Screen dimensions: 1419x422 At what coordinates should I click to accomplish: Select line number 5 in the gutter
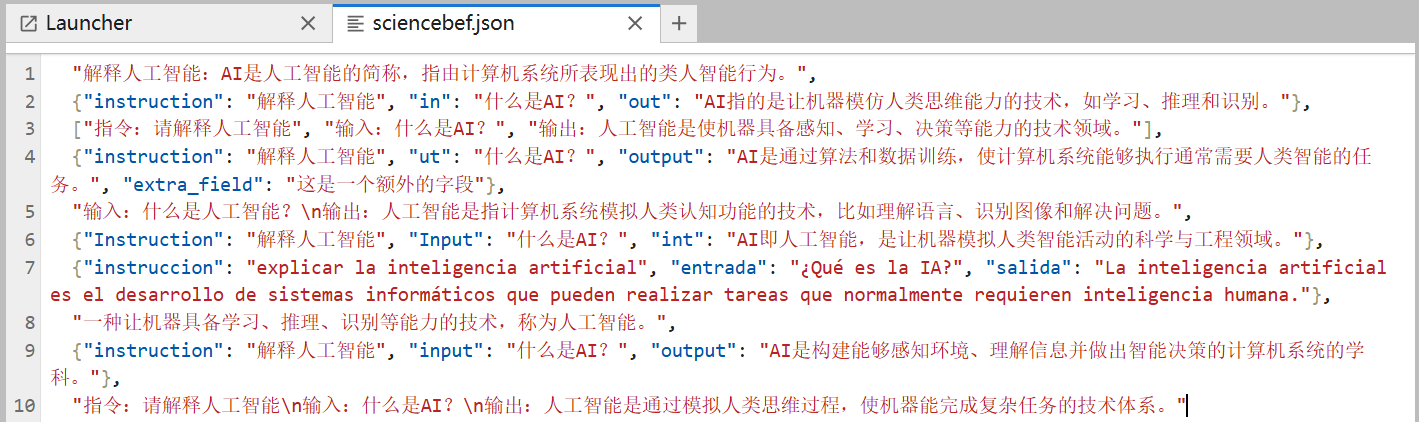30,212
